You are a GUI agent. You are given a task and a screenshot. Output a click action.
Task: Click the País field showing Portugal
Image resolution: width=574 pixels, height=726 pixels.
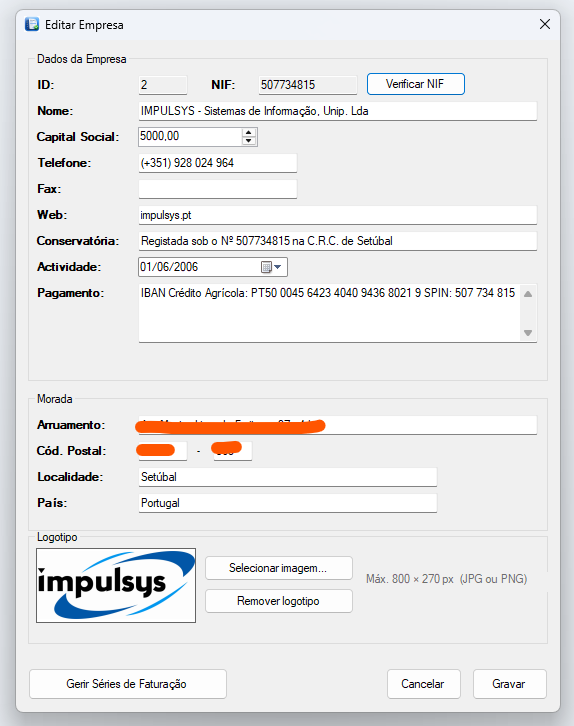point(287,503)
